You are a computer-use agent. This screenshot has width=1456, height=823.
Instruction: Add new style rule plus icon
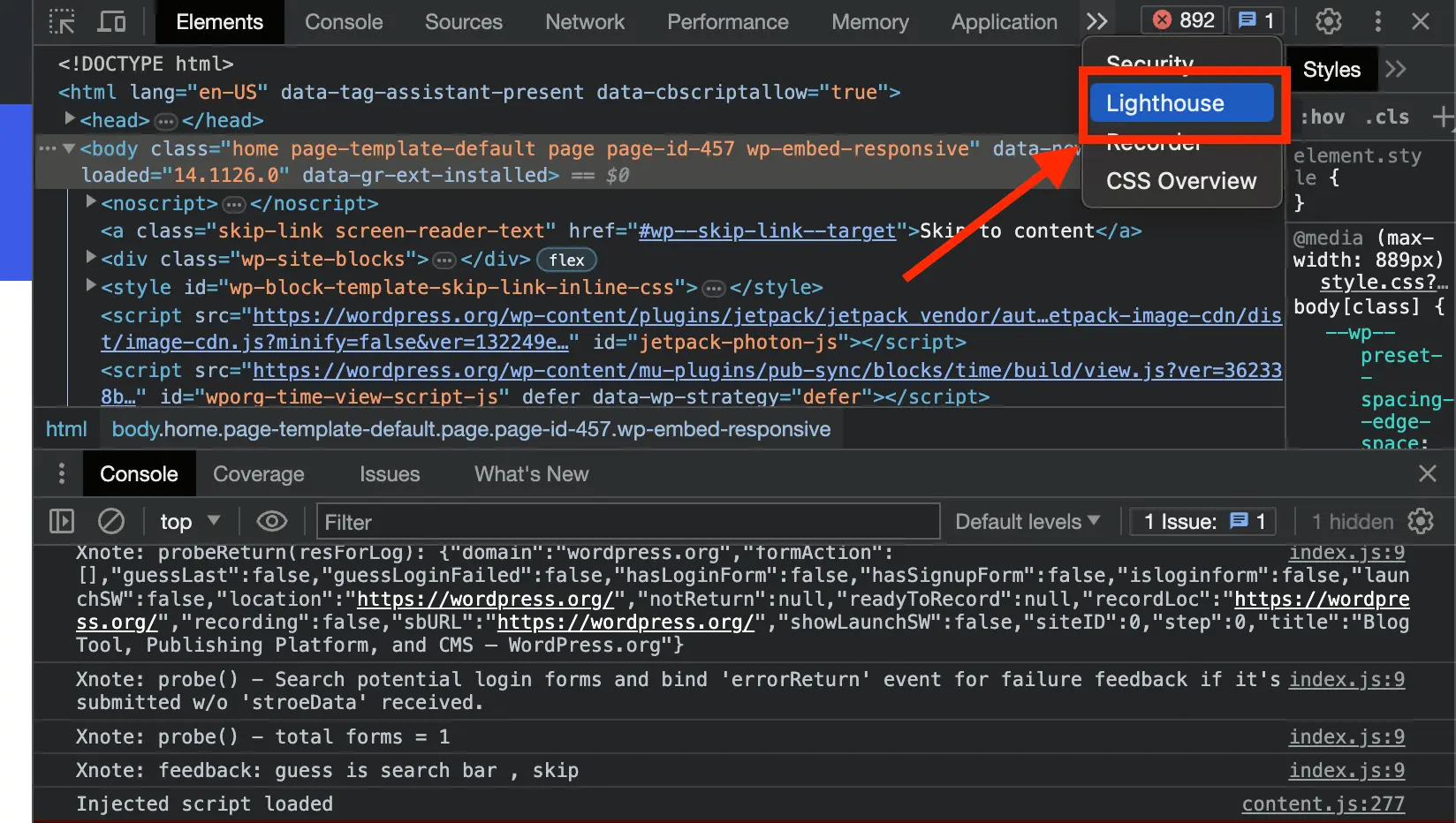click(1442, 117)
